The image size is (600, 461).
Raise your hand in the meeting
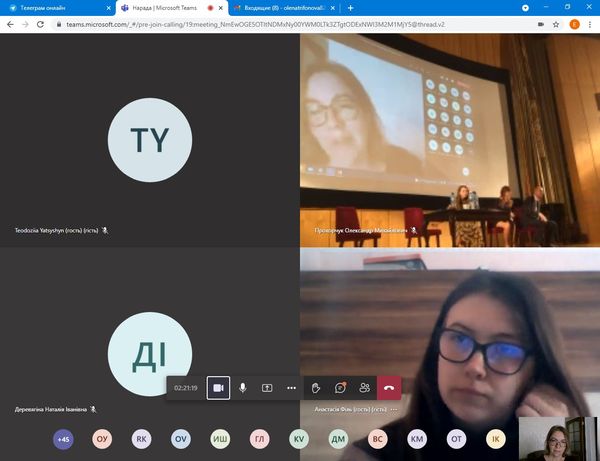pyautogui.click(x=316, y=388)
